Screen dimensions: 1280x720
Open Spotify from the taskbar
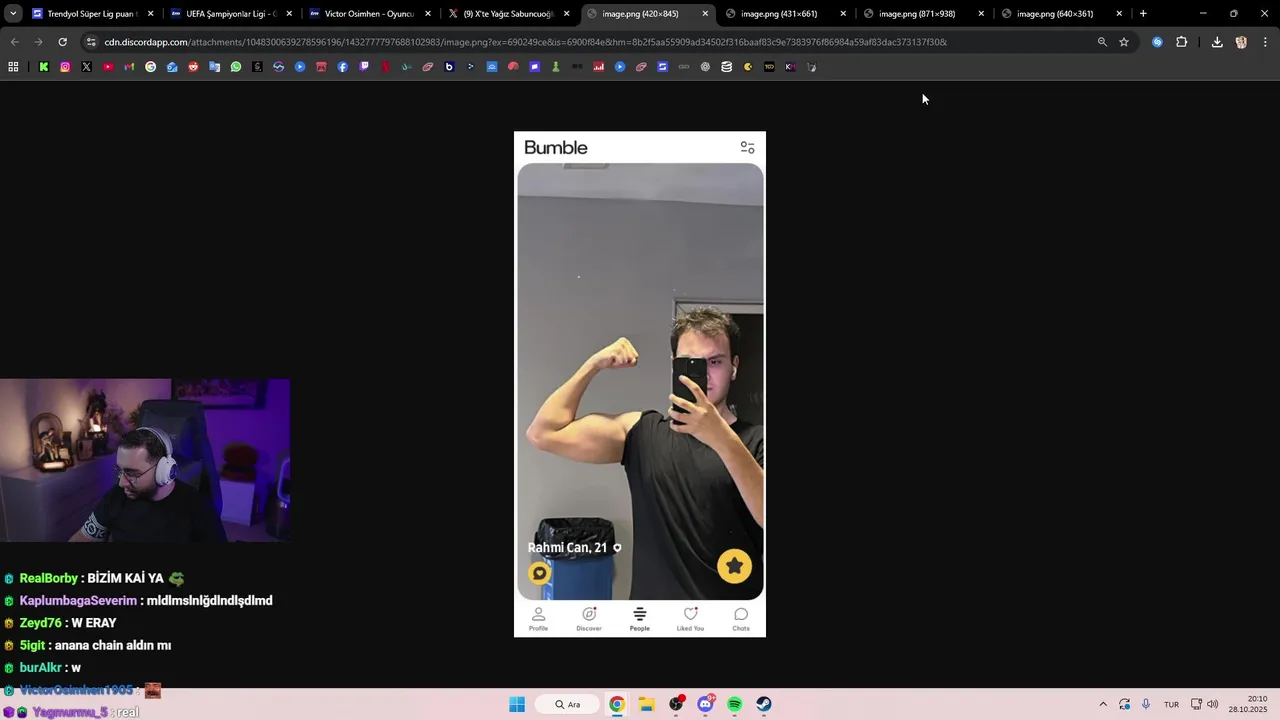click(x=734, y=704)
